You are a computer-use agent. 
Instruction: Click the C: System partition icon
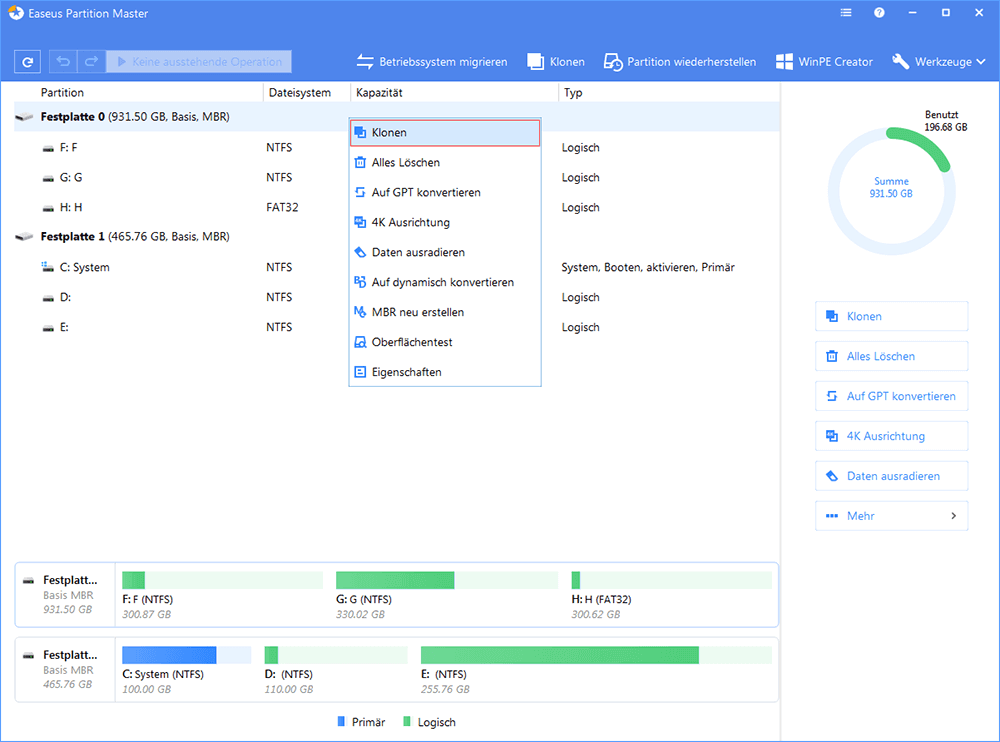tap(47, 267)
